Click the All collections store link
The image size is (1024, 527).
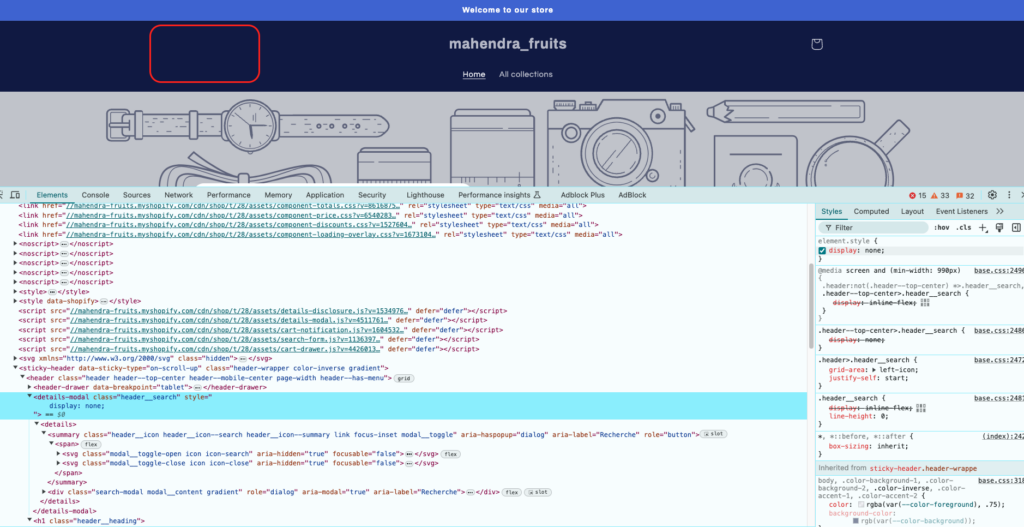525,74
